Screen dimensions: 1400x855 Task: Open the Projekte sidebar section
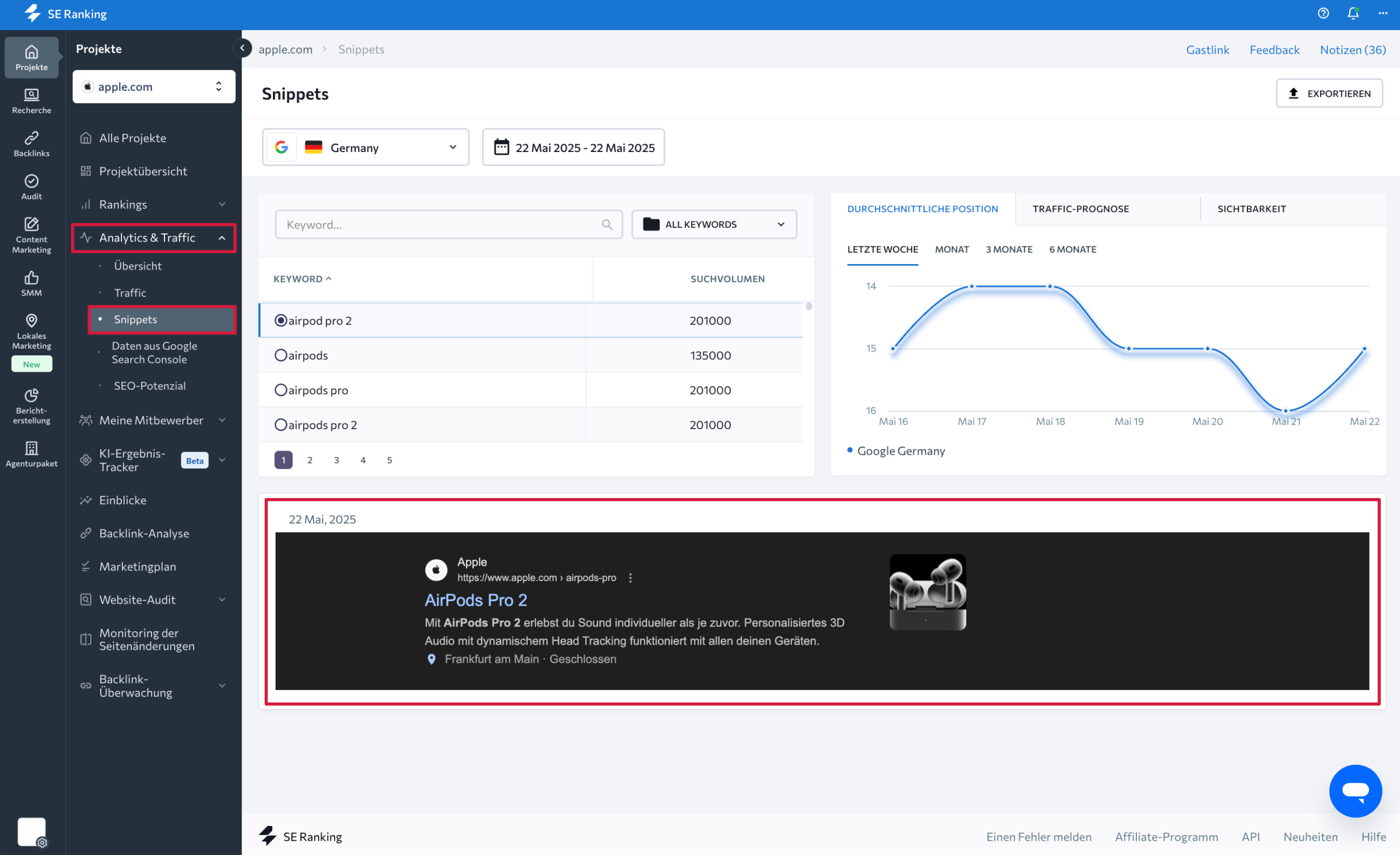[x=31, y=57]
